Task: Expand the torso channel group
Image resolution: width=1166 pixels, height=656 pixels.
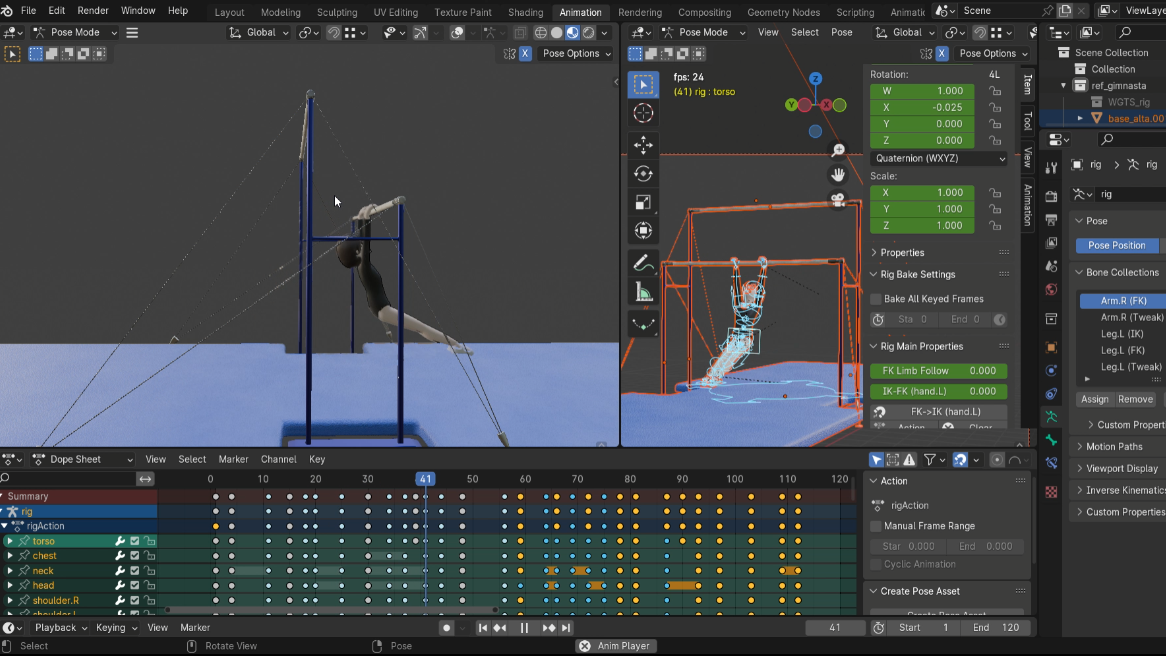Action: 10,541
